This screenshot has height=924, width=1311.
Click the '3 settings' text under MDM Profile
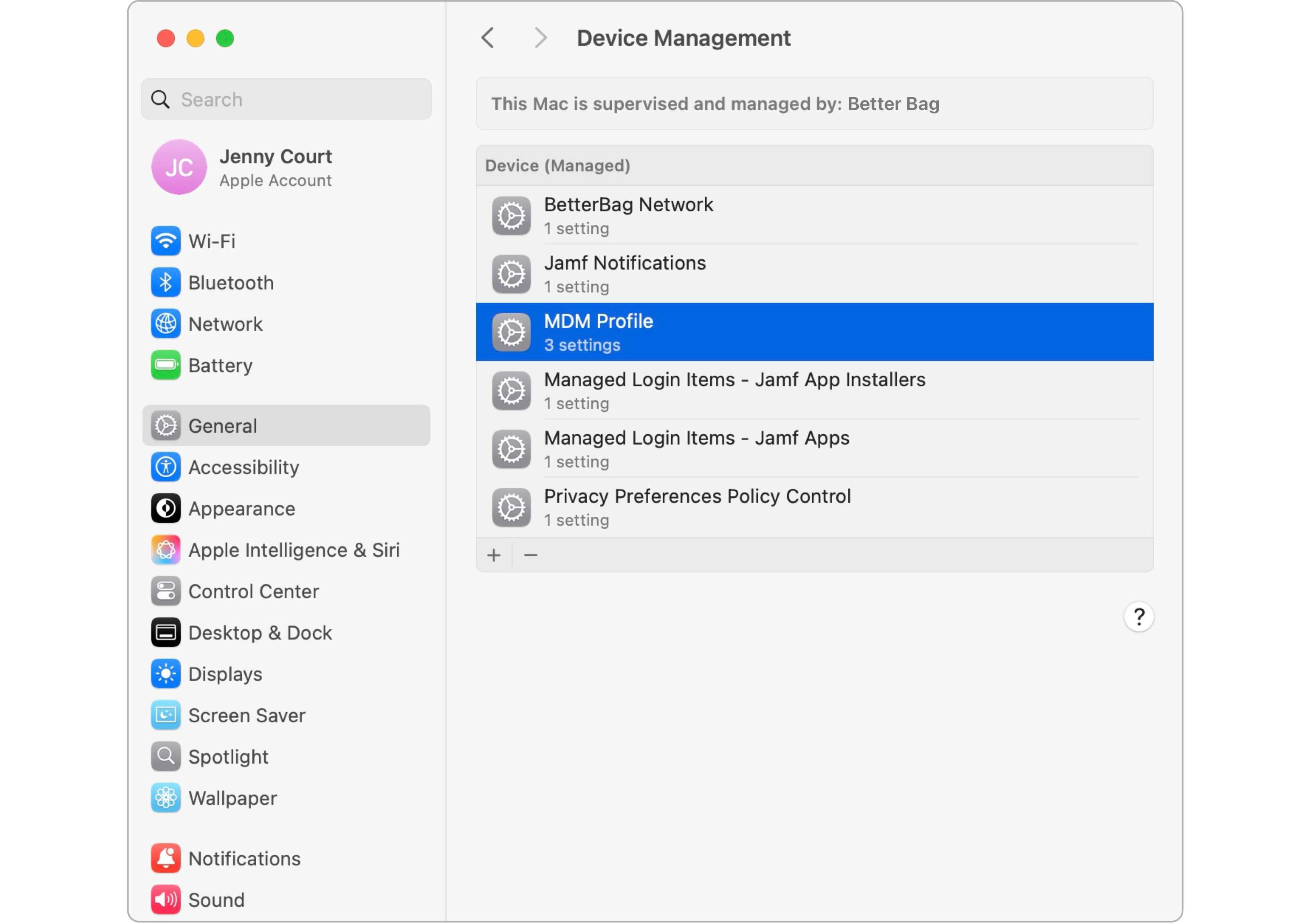(582, 345)
